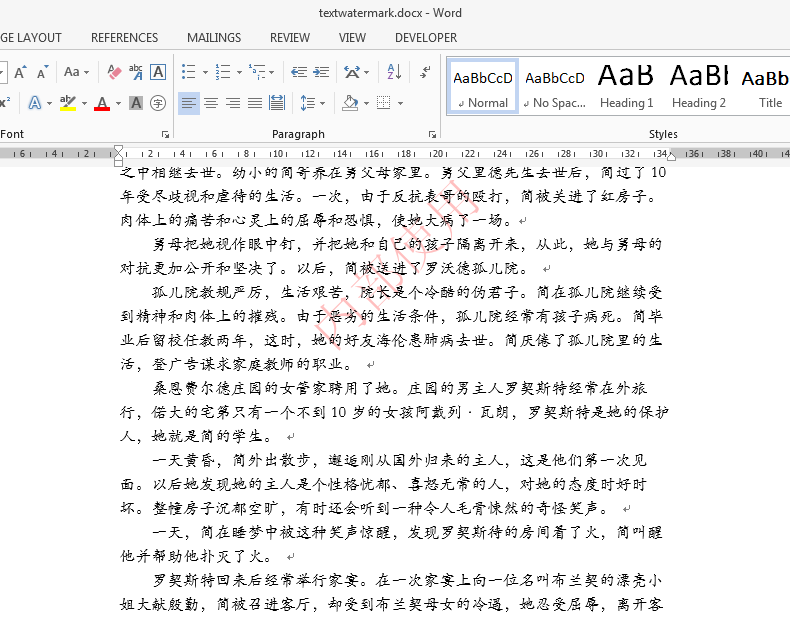The image size is (790, 619).
Task: Toggle Character Shading on selected text
Action: pyautogui.click(x=136, y=103)
